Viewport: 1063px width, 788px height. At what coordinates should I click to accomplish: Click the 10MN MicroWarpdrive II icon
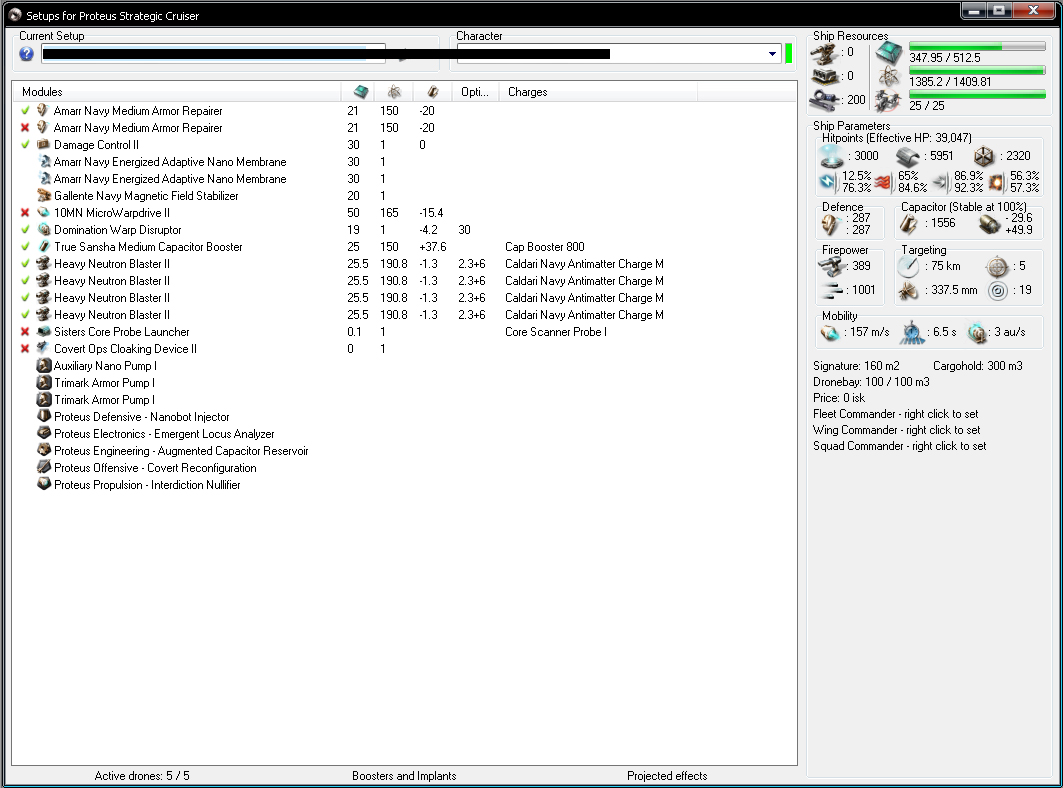[43, 212]
